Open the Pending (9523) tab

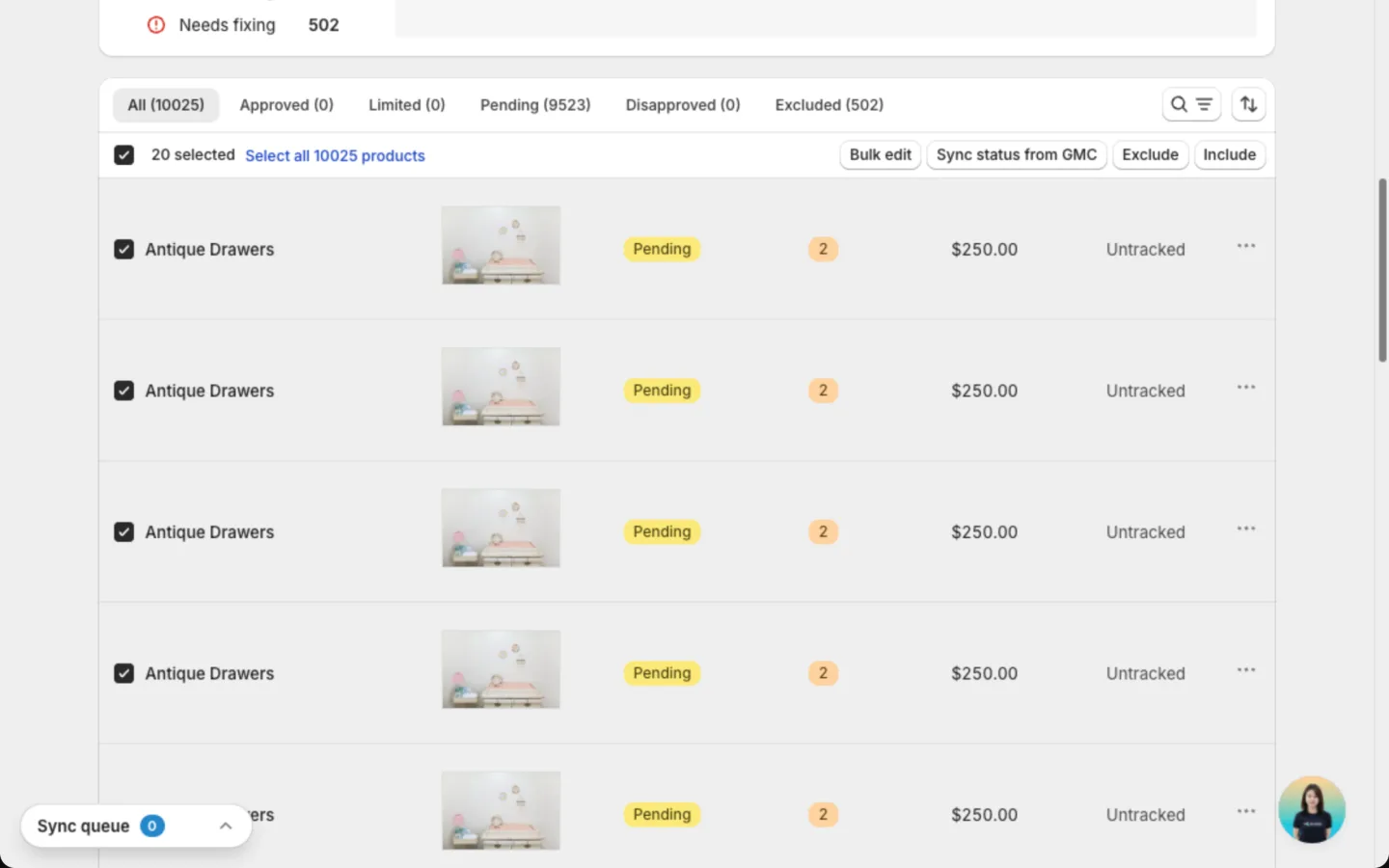click(x=535, y=105)
